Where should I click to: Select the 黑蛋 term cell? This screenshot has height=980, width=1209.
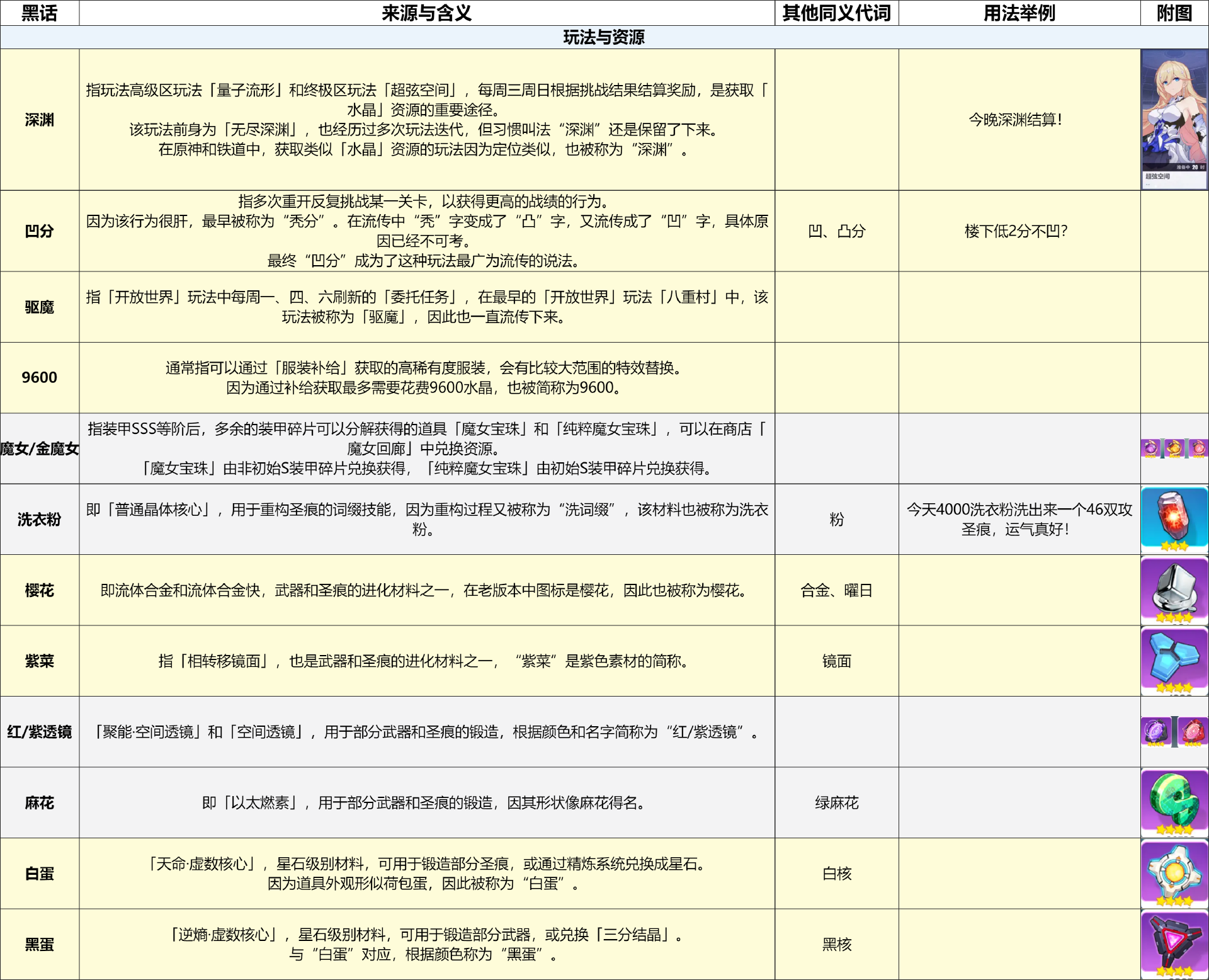pyautogui.click(x=40, y=944)
